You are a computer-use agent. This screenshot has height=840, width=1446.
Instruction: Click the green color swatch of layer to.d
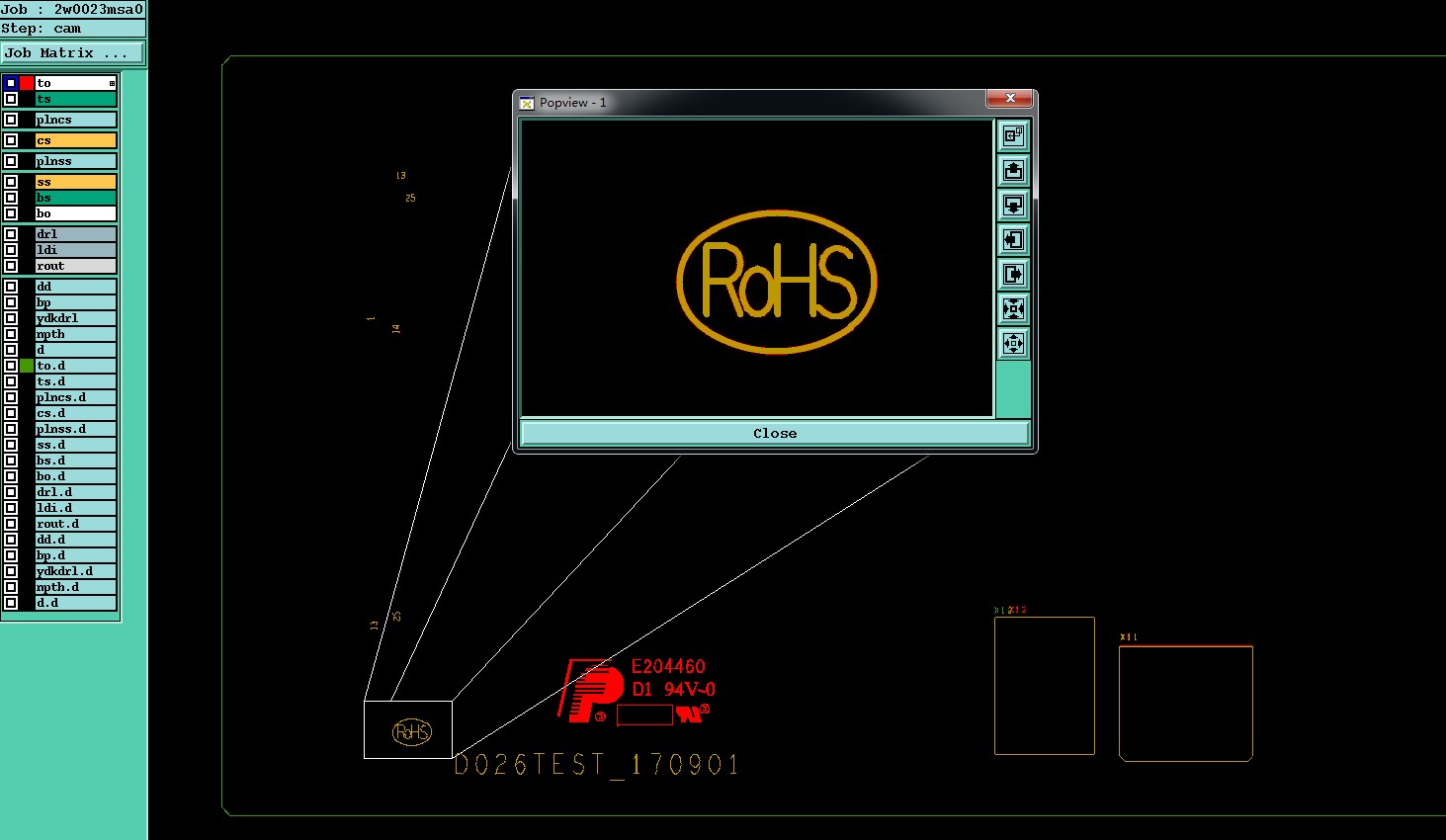coord(27,366)
